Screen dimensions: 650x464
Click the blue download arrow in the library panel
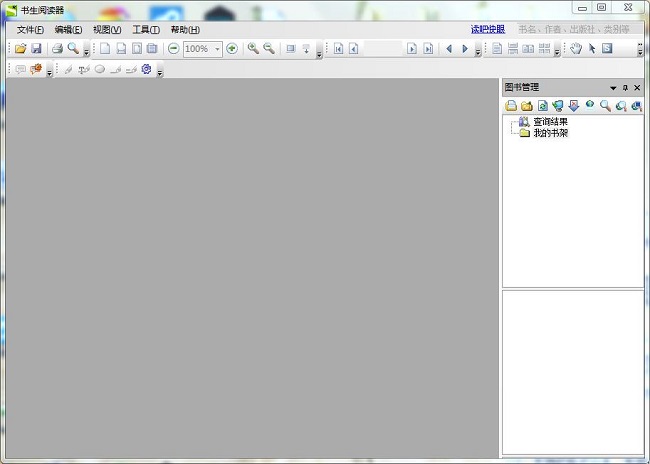click(x=574, y=106)
